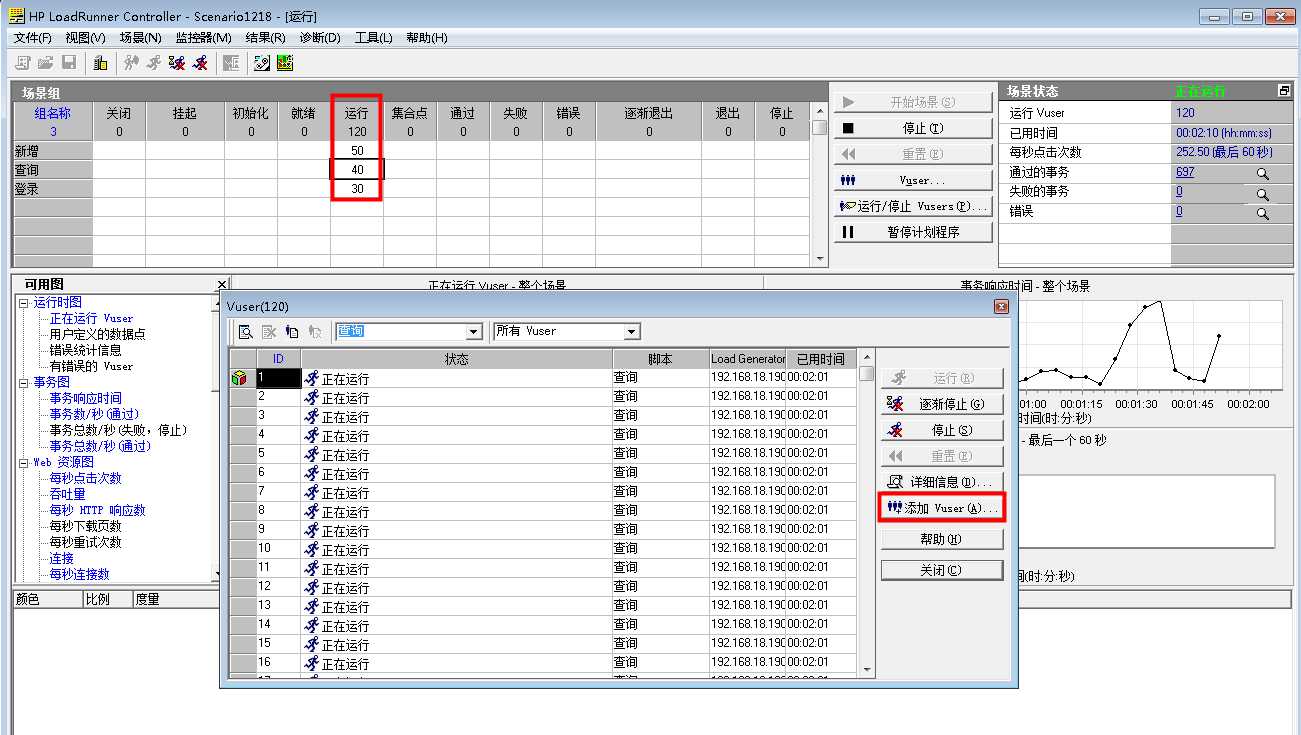The height and width of the screenshot is (735, 1301).
Task: Open the 帮助(H) menu in menu bar
Action: coord(427,38)
